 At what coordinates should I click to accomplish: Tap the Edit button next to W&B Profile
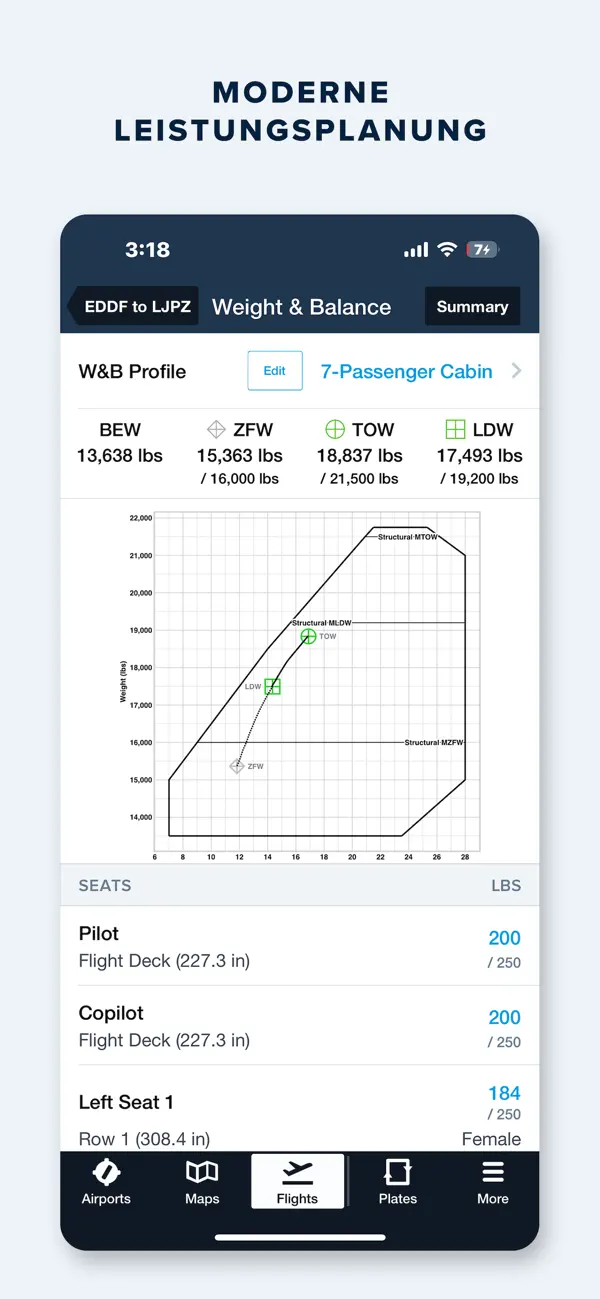click(274, 371)
